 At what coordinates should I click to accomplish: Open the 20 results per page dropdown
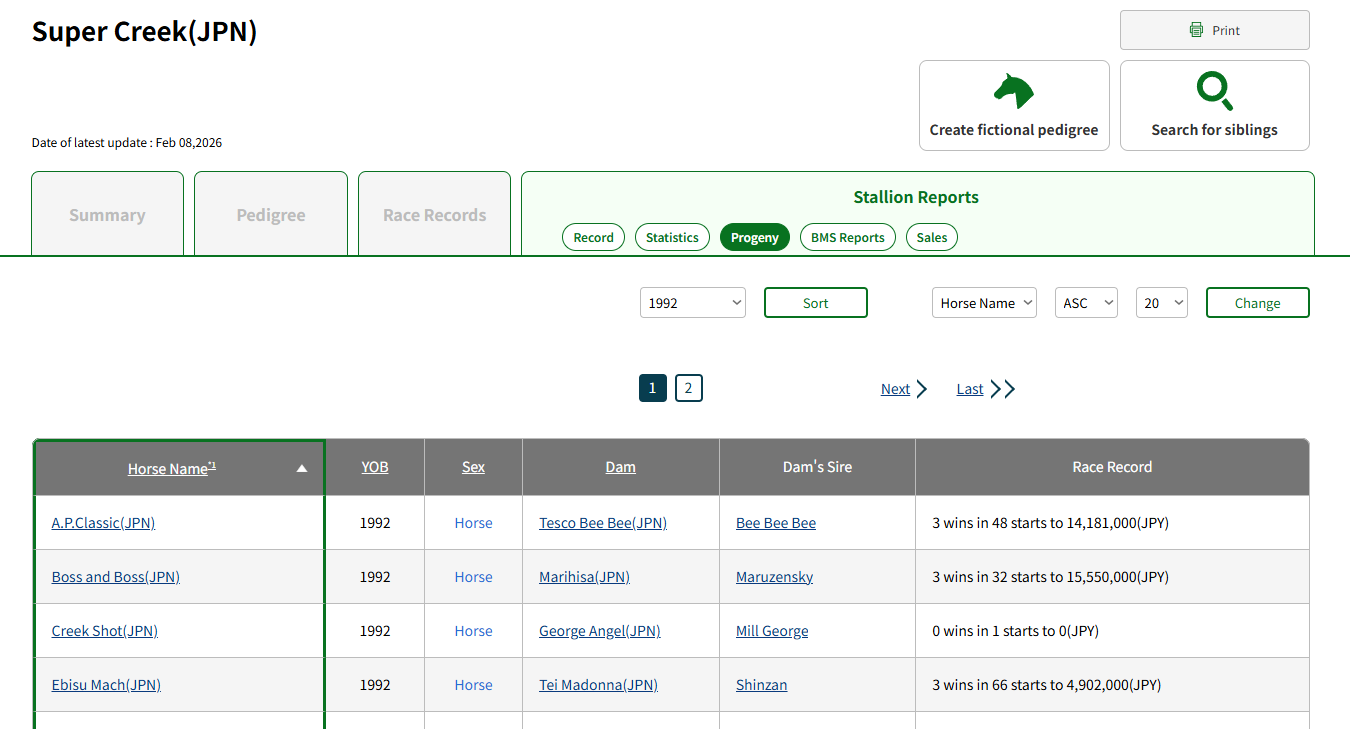[x=1162, y=303]
